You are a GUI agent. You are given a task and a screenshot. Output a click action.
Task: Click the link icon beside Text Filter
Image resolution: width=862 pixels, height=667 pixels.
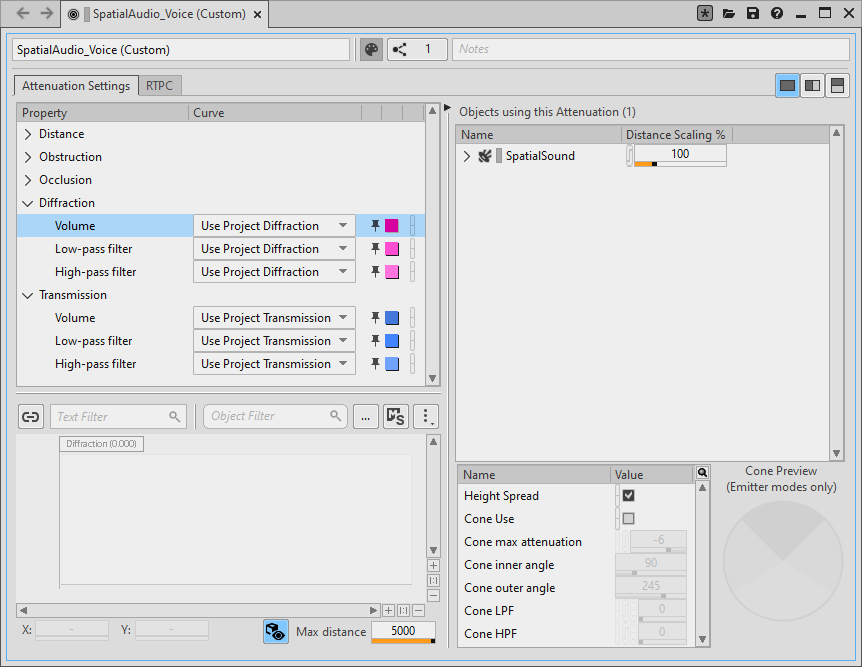coord(31,417)
